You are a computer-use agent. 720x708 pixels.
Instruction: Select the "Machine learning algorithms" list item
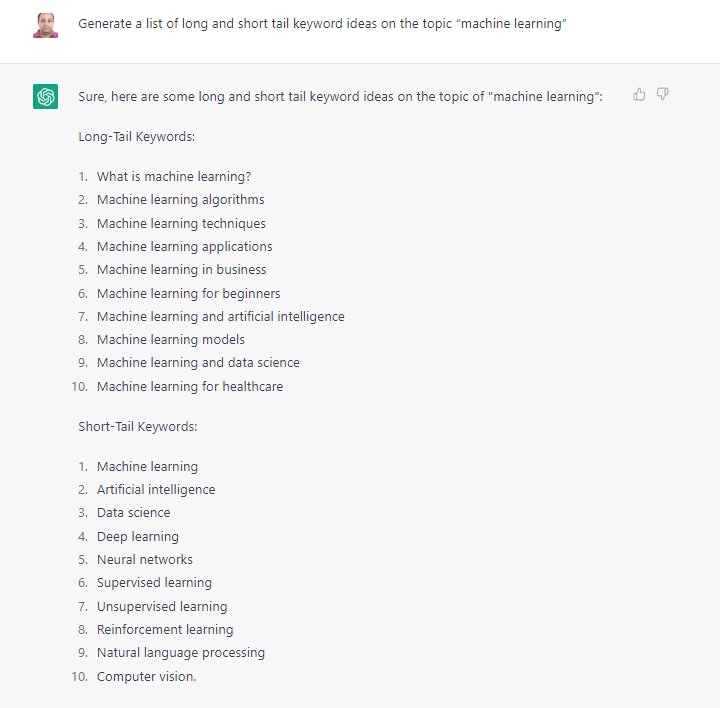click(x=181, y=200)
